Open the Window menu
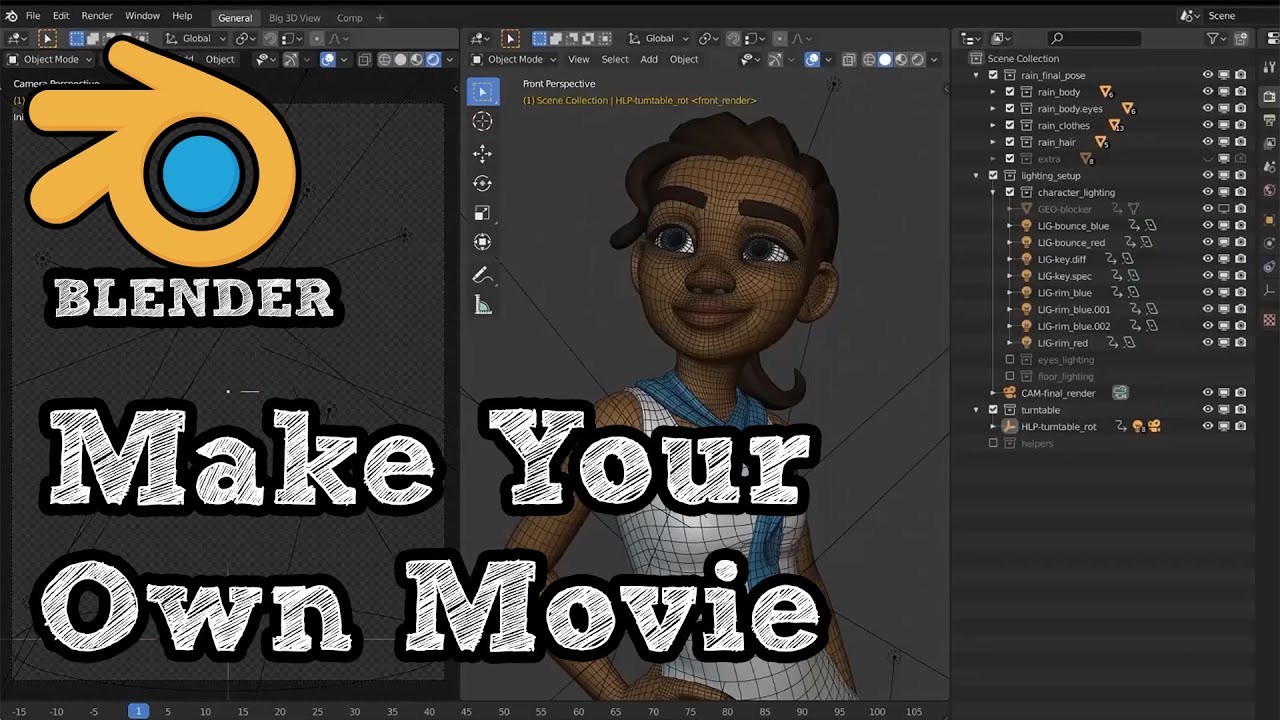This screenshot has width=1280, height=720. pyautogui.click(x=142, y=16)
